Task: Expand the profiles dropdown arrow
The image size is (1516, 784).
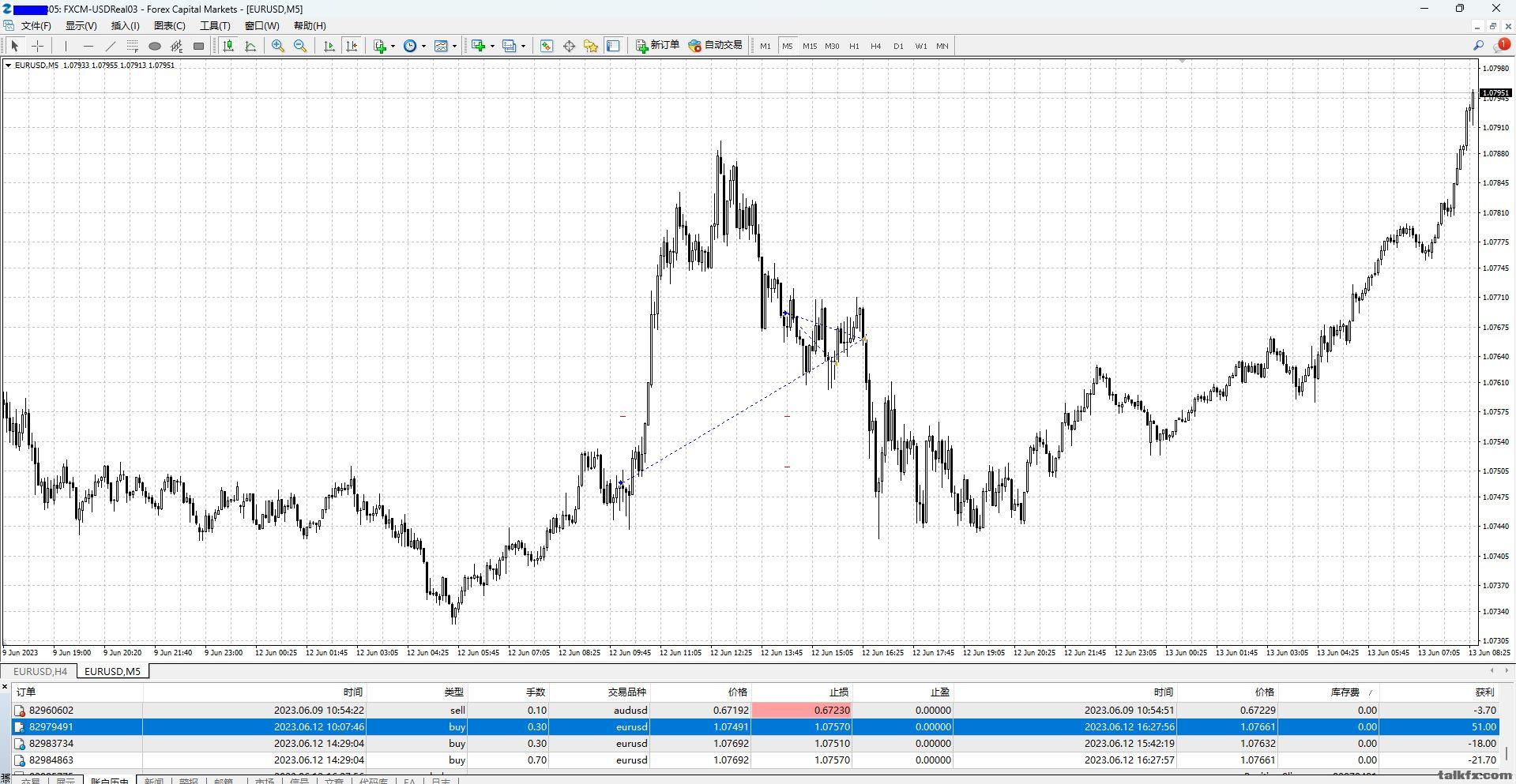Action: (523, 46)
